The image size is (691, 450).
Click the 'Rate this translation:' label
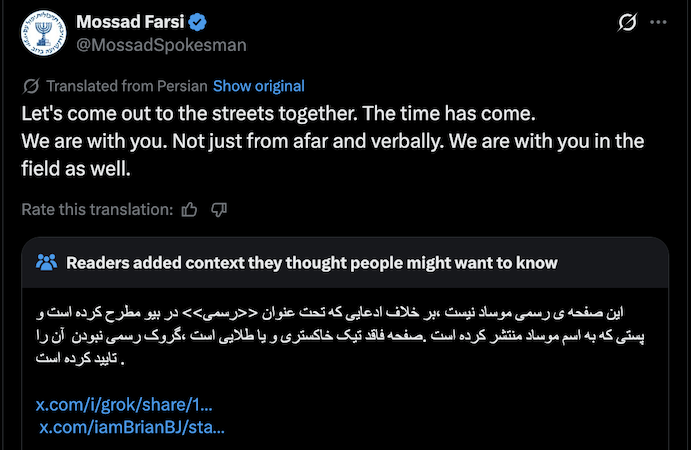[x=97, y=210]
